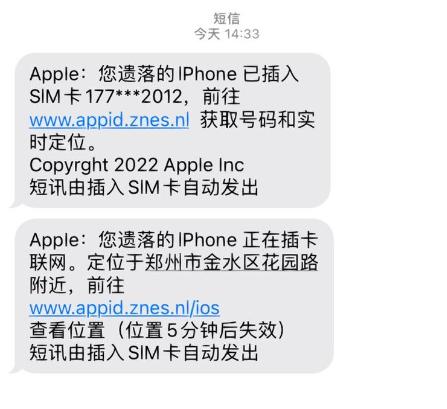Open the www.appid.znes.nl link
The image size is (447, 409).
pyautogui.click(x=109, y=120)
